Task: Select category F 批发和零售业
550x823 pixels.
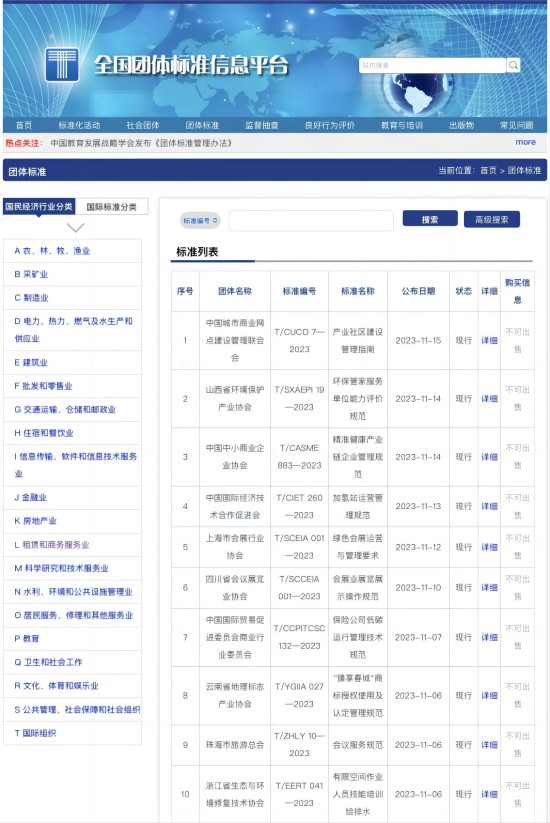Action: (x=43, y=386)
